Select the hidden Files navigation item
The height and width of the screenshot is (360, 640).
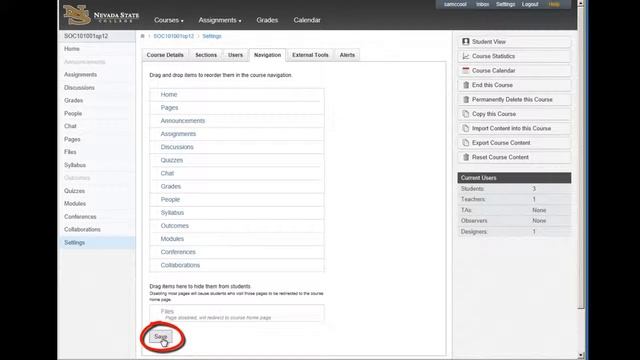237,314
